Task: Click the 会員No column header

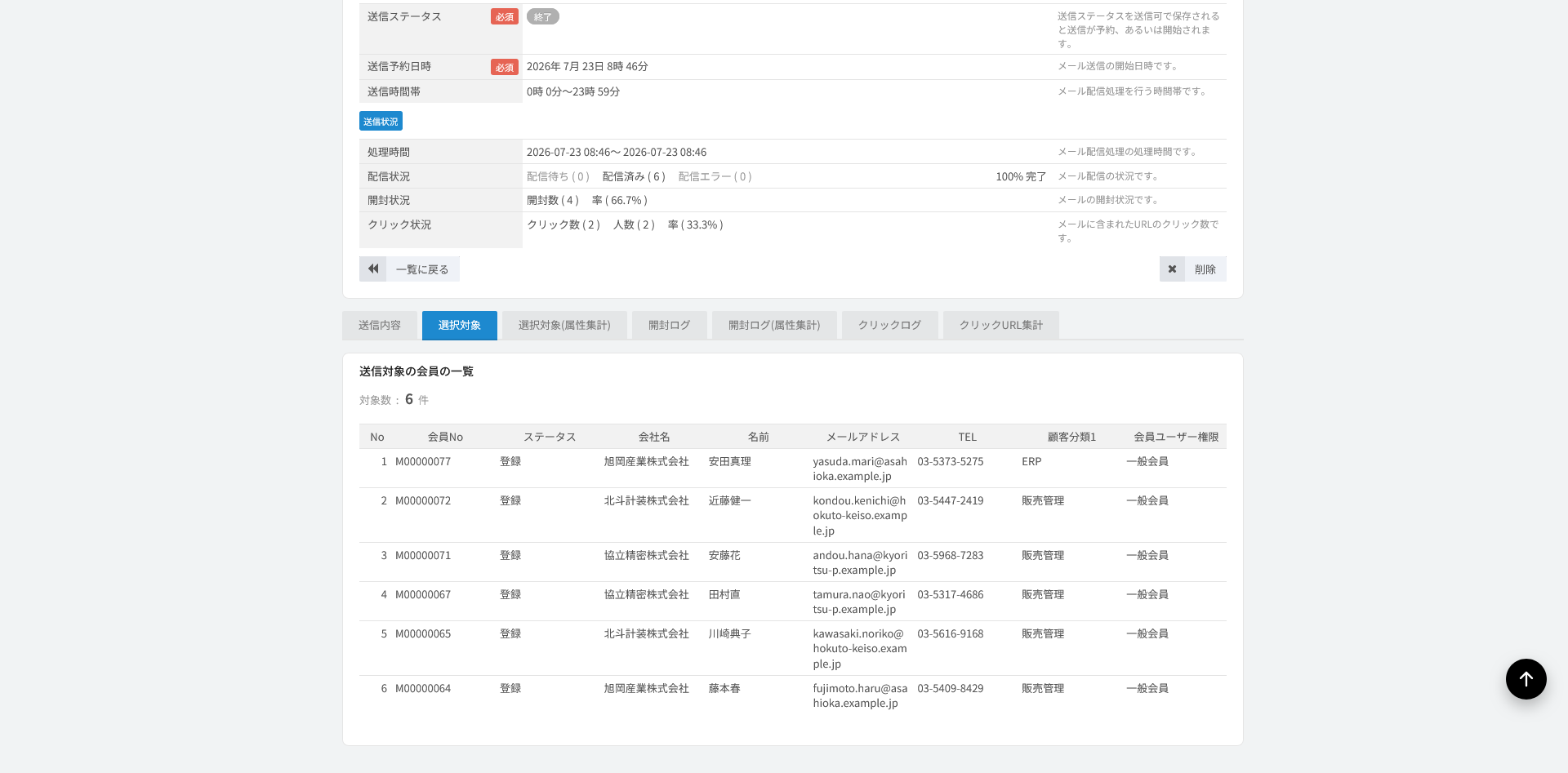Action: [x=445, y=437]
